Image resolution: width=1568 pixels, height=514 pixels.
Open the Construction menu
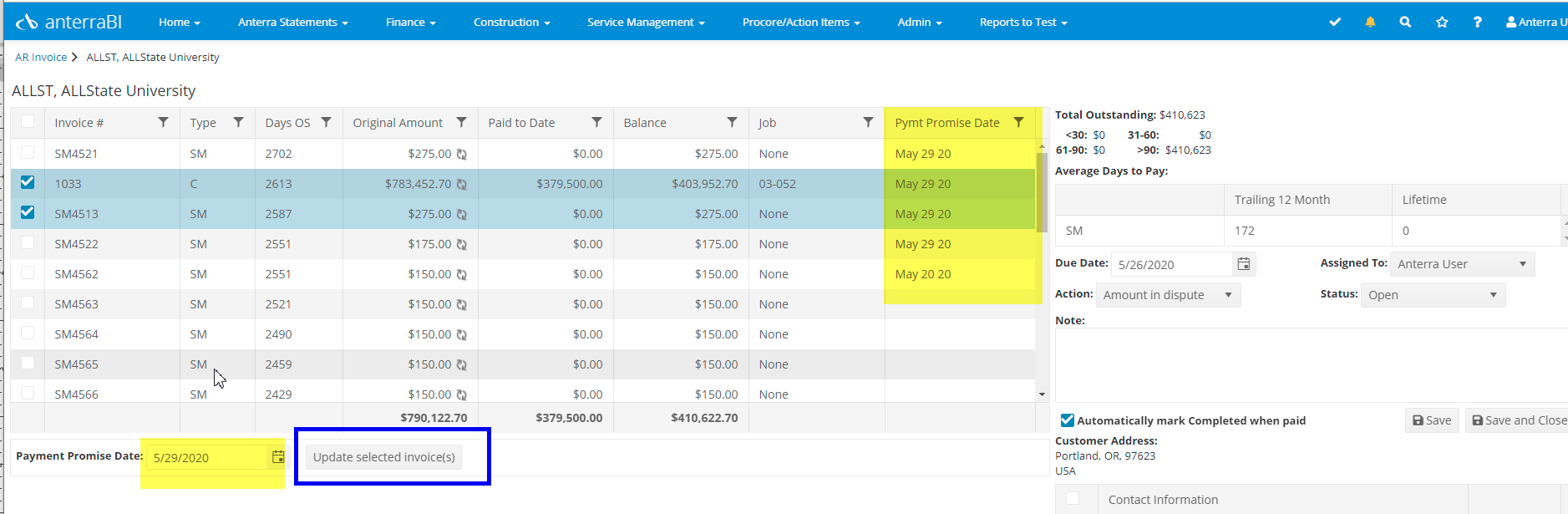click(x=512, y=22)
